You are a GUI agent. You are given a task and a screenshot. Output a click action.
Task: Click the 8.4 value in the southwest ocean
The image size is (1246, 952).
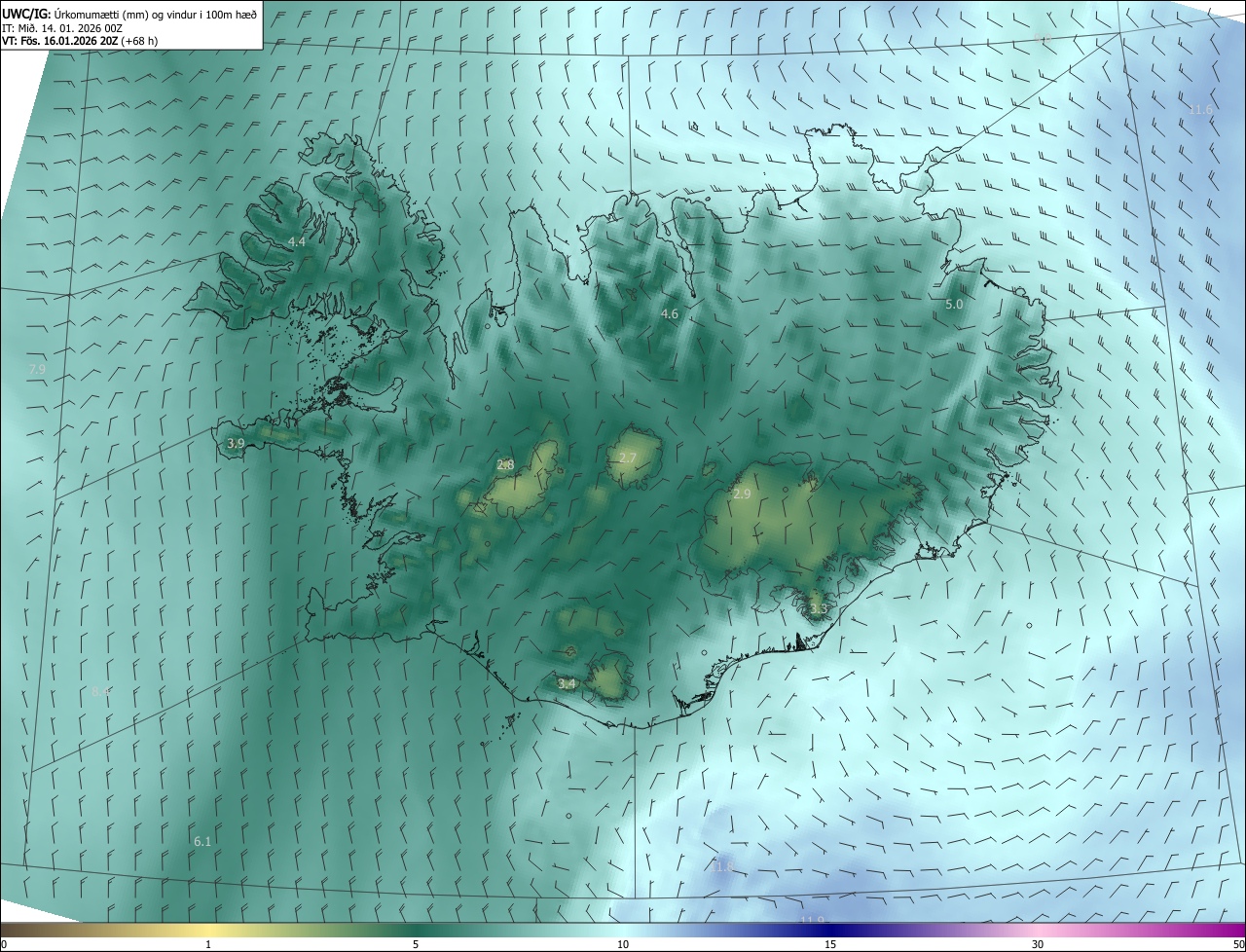click(x=101, y=691)
